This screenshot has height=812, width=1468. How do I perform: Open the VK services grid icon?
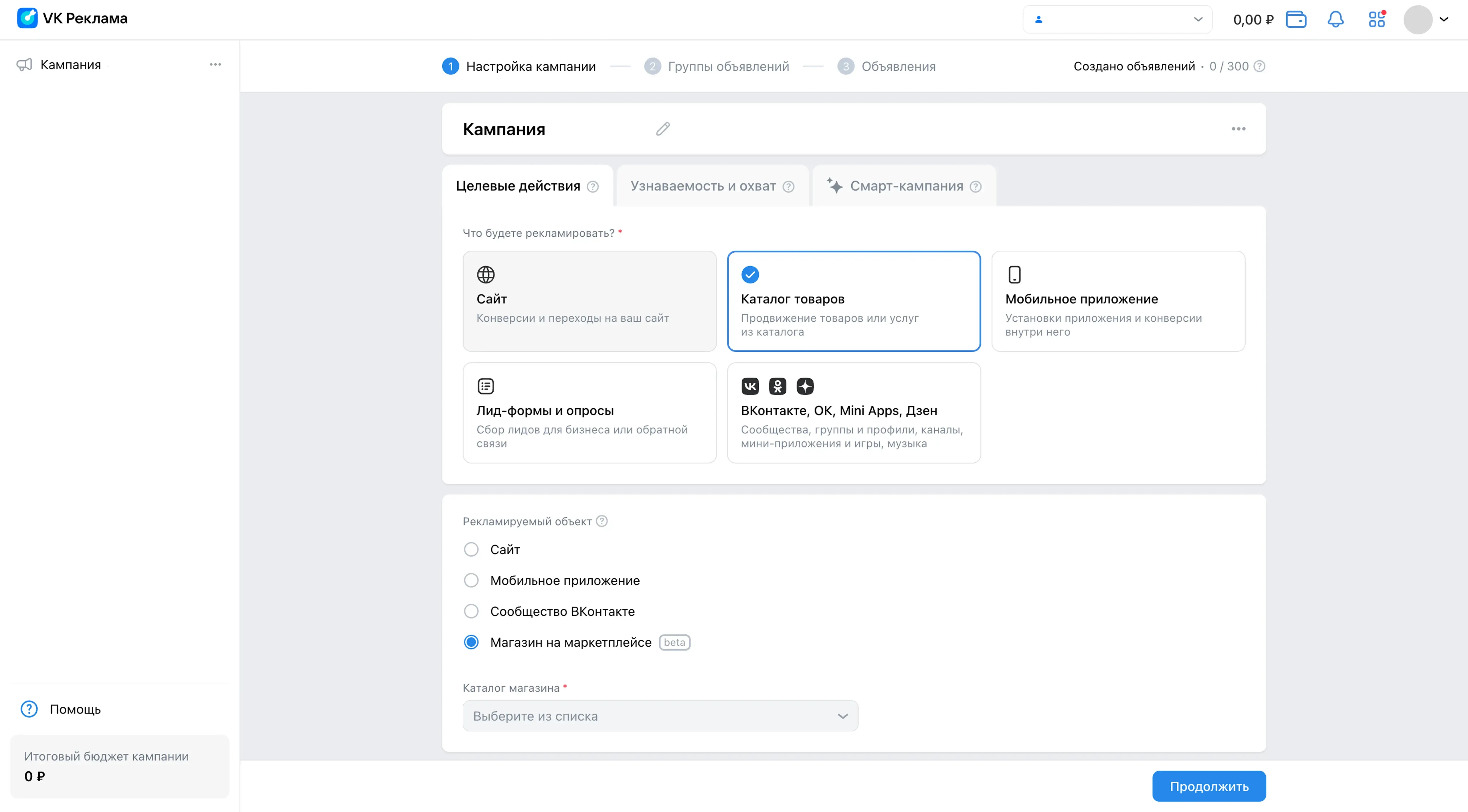click(x=1377, y=19)
